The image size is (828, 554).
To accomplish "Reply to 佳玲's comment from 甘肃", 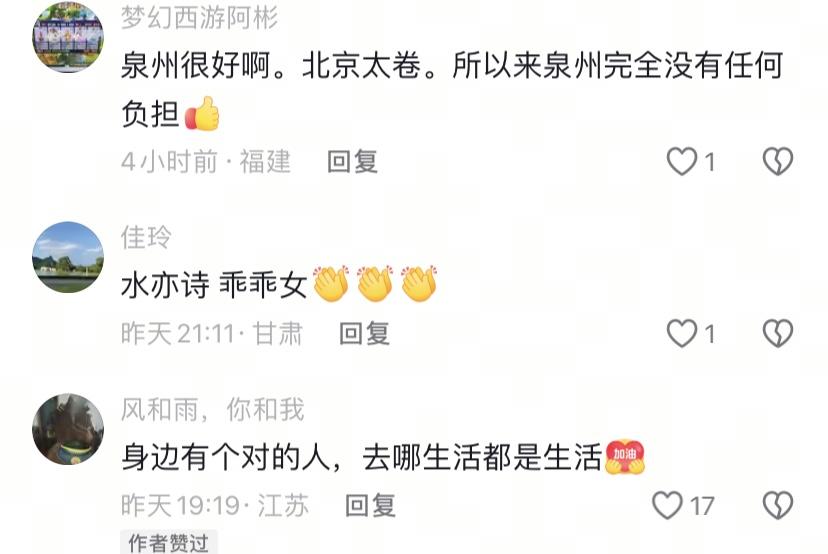I will tap(364, 333).
